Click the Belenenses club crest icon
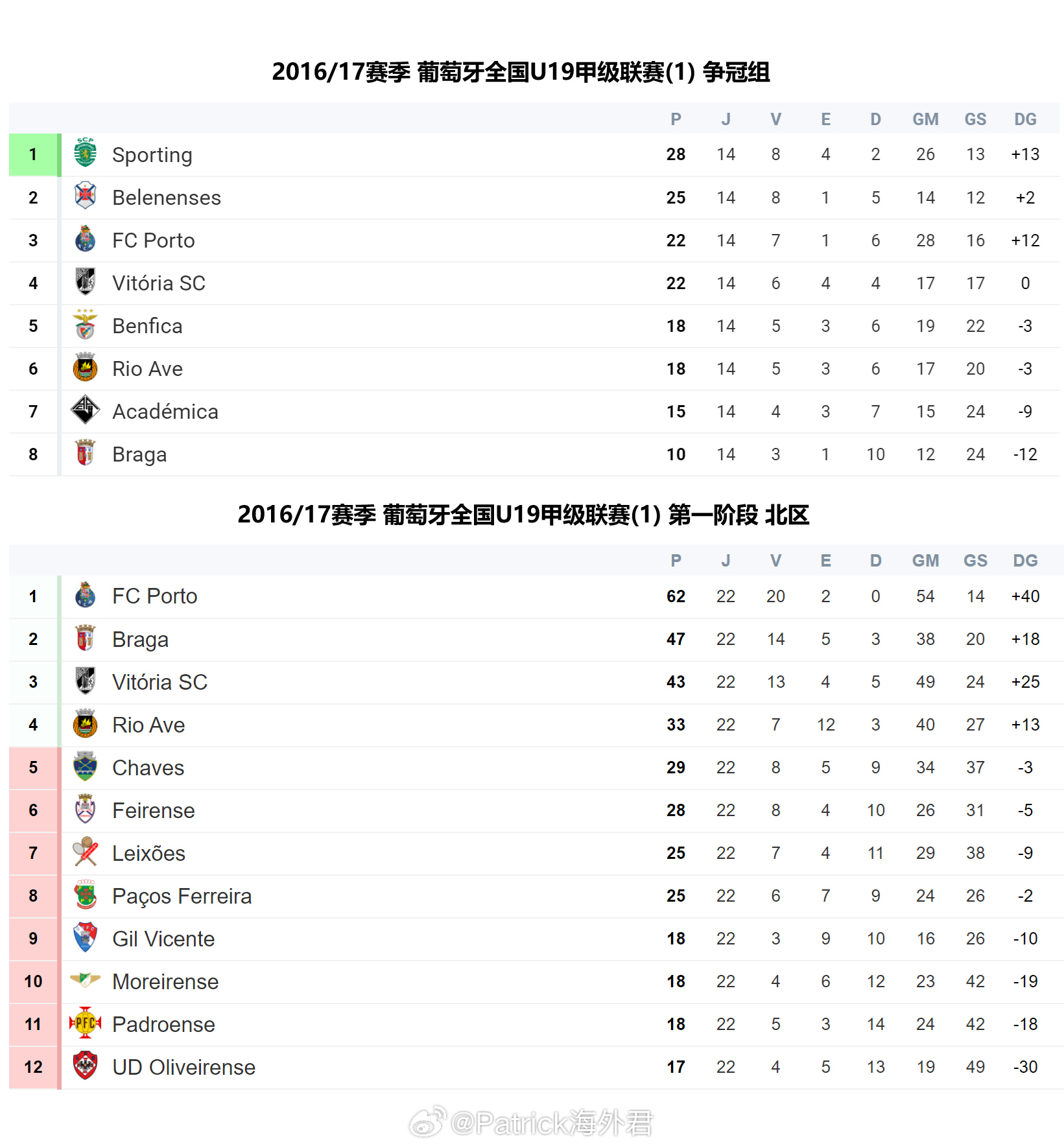The image size is (1064, 1148). (85, 196)
